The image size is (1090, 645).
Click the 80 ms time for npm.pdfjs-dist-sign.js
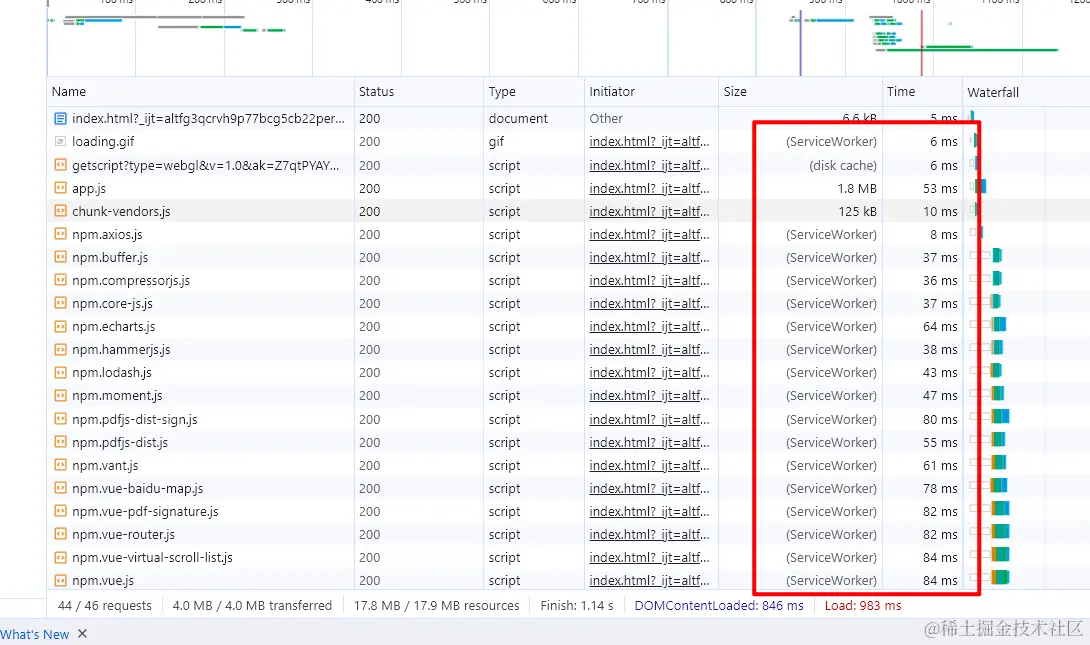tap(940, 420)
